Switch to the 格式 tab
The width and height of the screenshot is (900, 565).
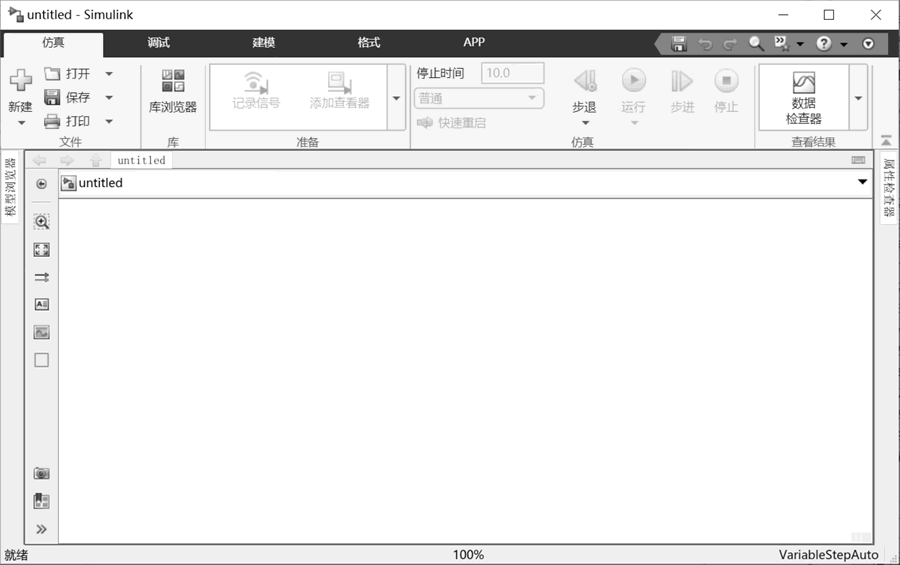pos(368,42)
